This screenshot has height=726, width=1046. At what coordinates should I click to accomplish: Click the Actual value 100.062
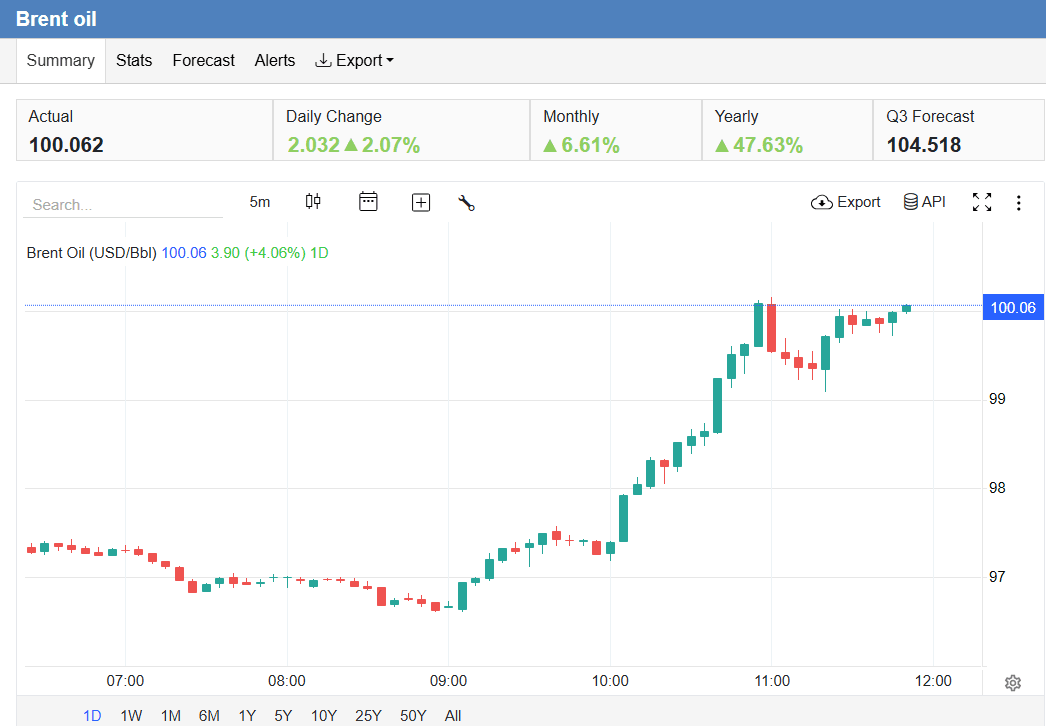click(x=66, y=145)
